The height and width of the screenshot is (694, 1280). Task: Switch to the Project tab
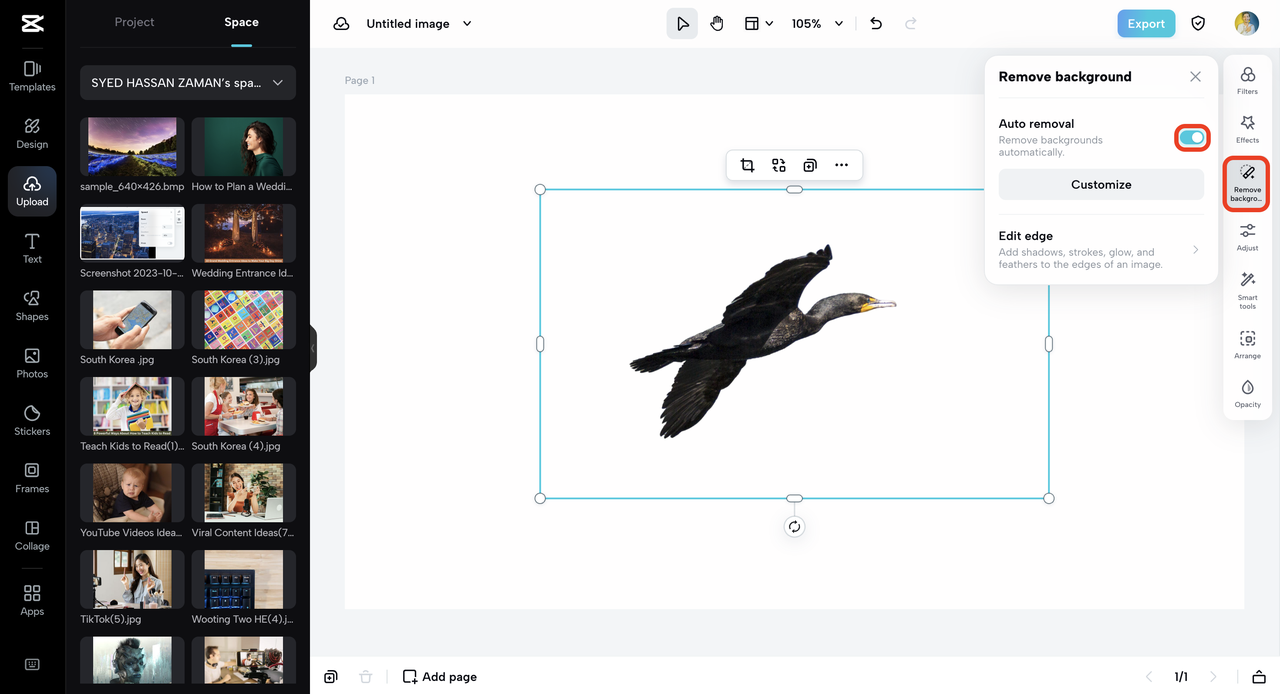tap(134, 22)
